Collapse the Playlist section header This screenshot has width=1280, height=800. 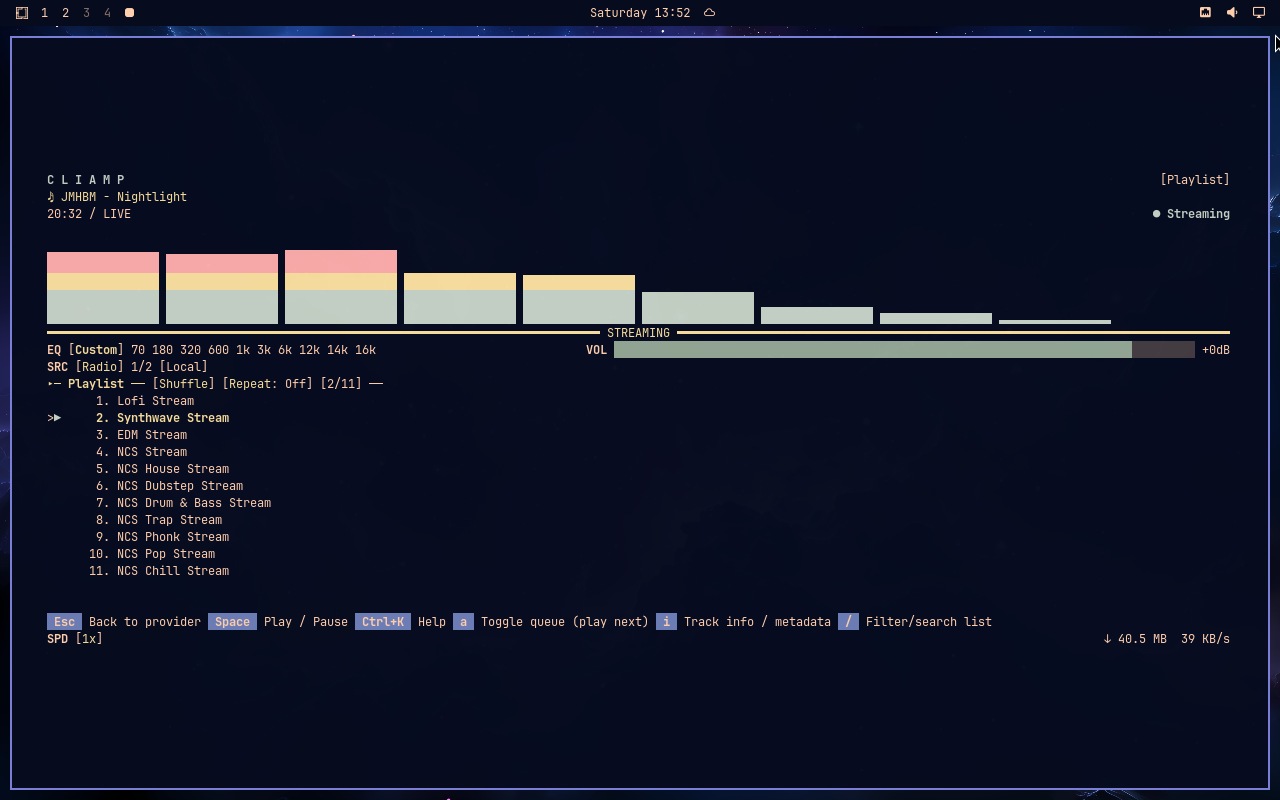[x=96, y=384]
